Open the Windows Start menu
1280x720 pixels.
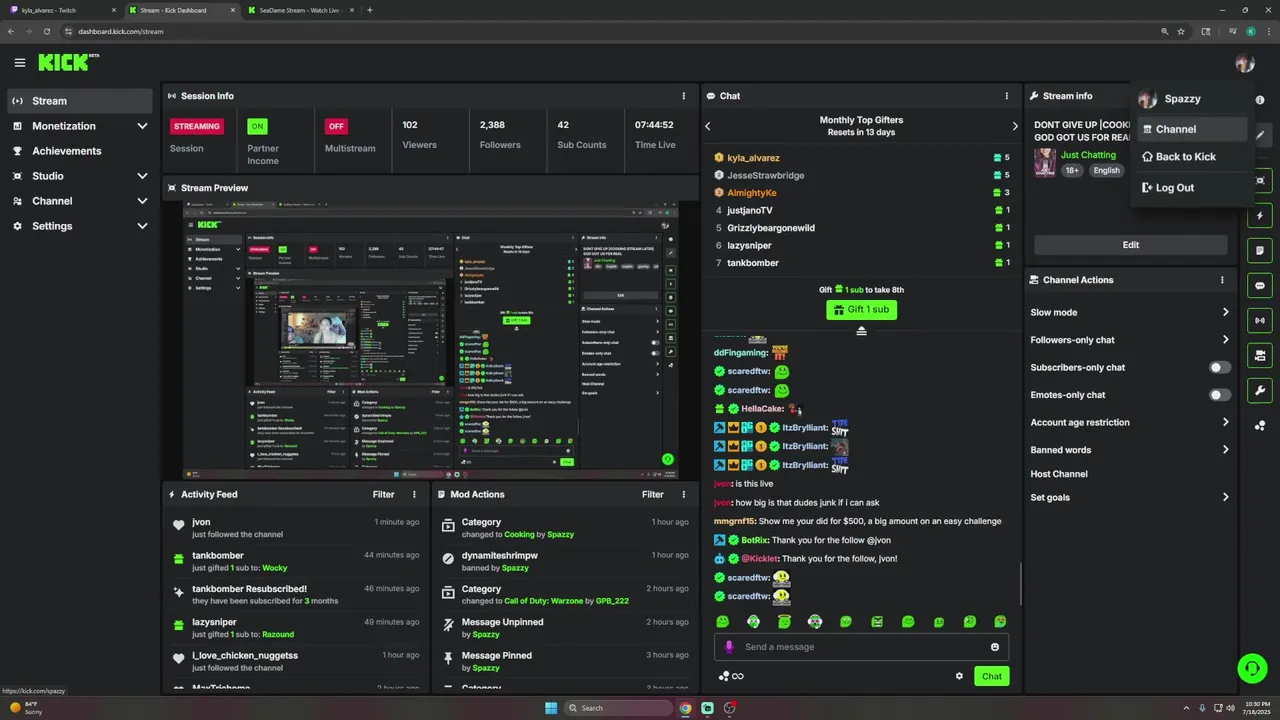[x=551, y=708]
